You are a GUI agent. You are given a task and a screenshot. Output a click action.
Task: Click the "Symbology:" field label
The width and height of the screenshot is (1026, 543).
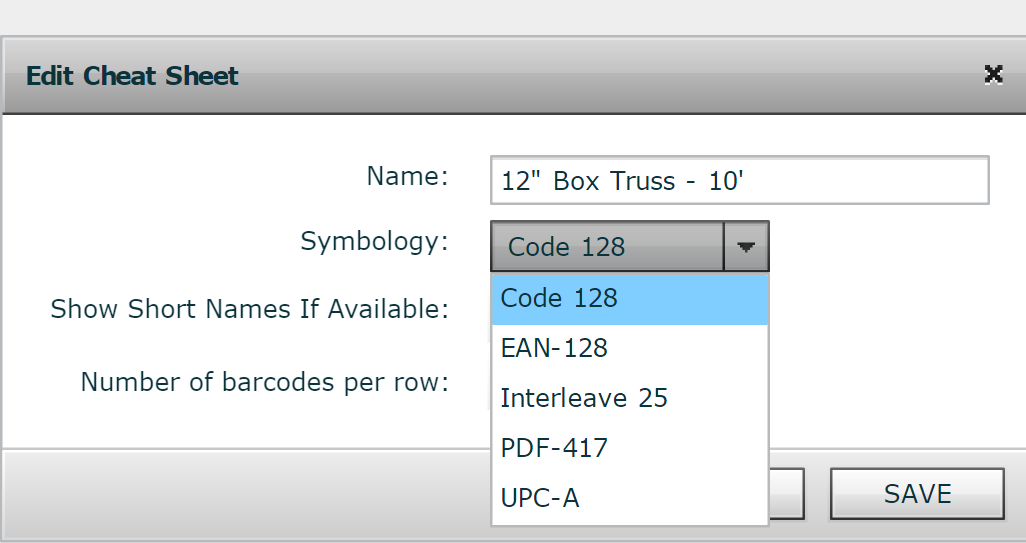pos(374,241)
